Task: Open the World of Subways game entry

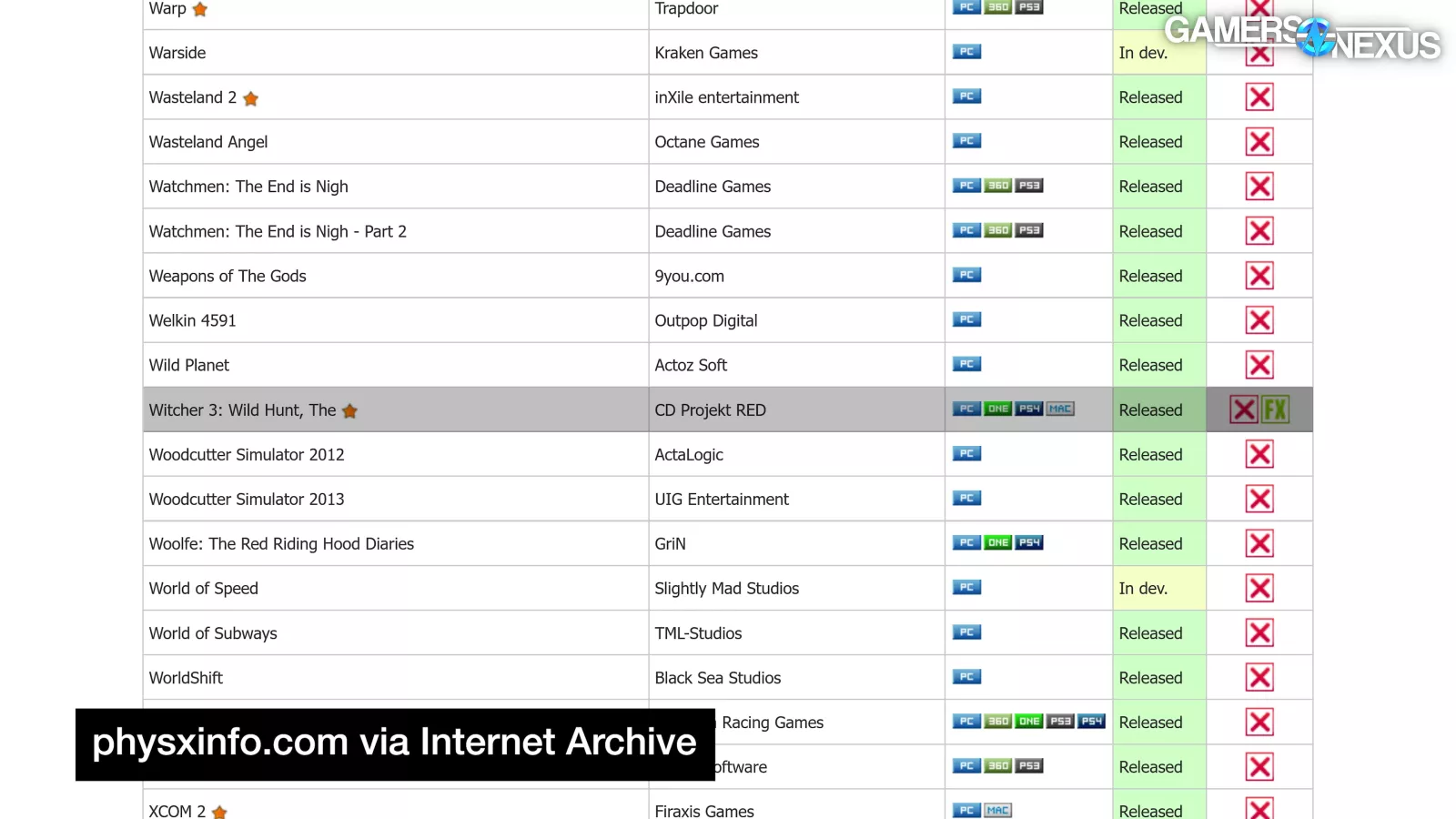Action: click(x=213, y=633)
